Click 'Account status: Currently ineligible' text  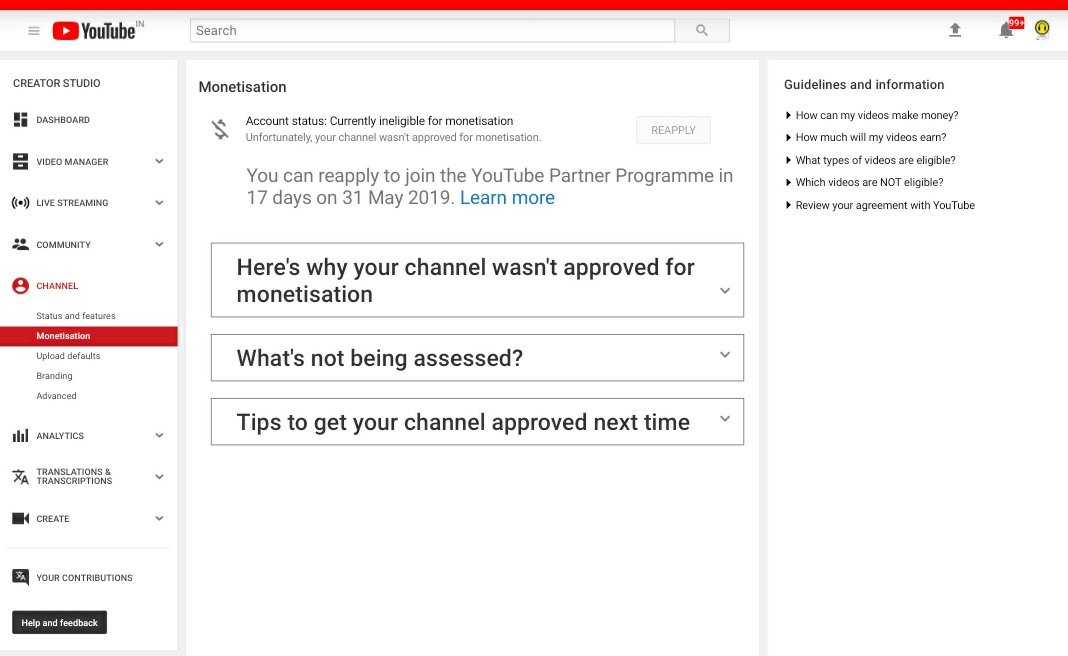click(x=379, y=121)
